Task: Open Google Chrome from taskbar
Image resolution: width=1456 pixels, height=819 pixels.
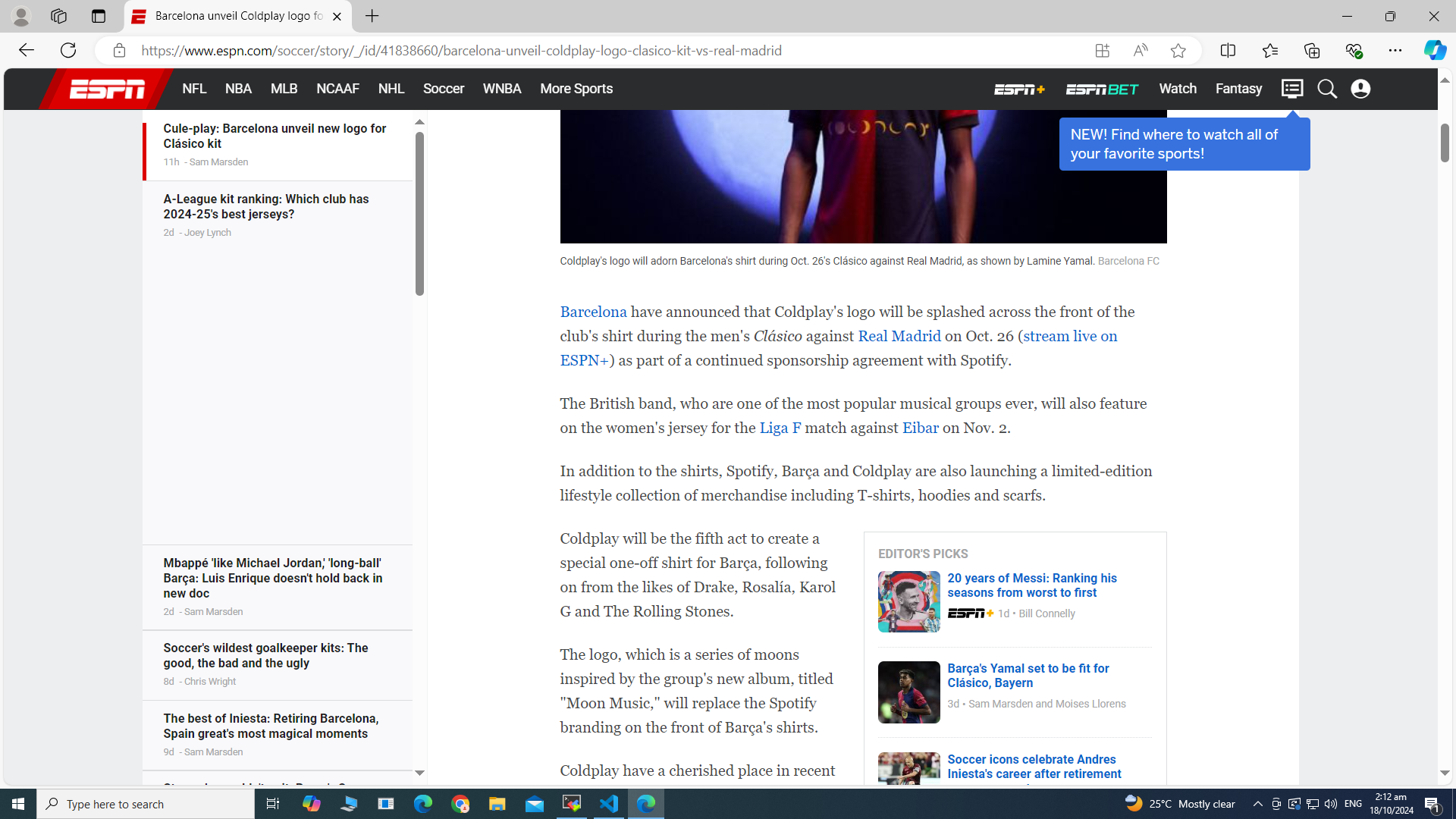Action: pos(460,804)
